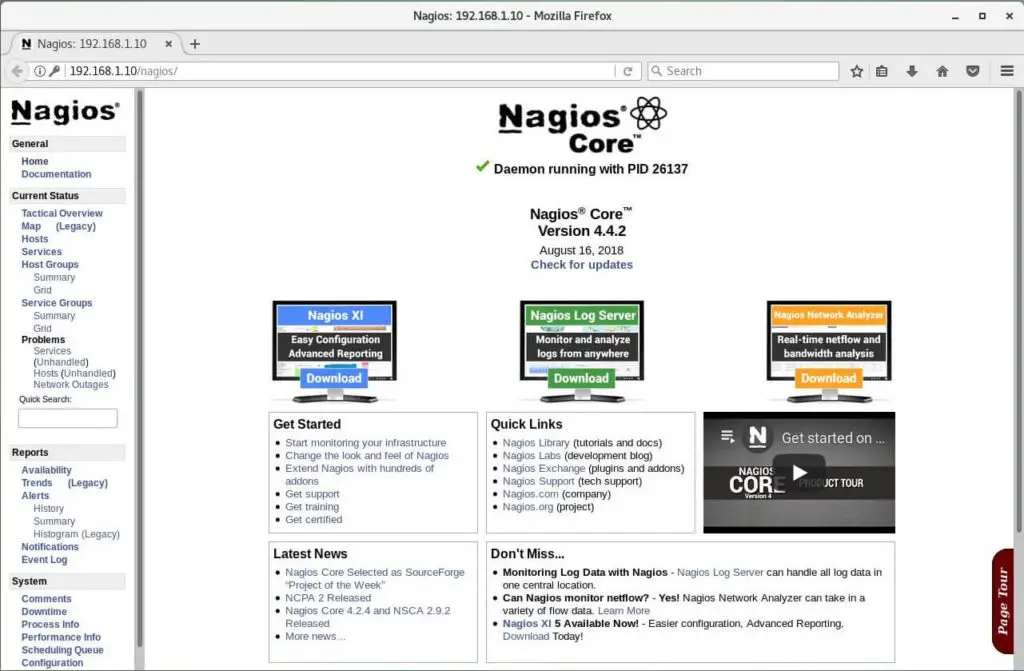This screenshot has width=1024, height=671.
Task: Open the Hosts status page
Action: [35, 239]
